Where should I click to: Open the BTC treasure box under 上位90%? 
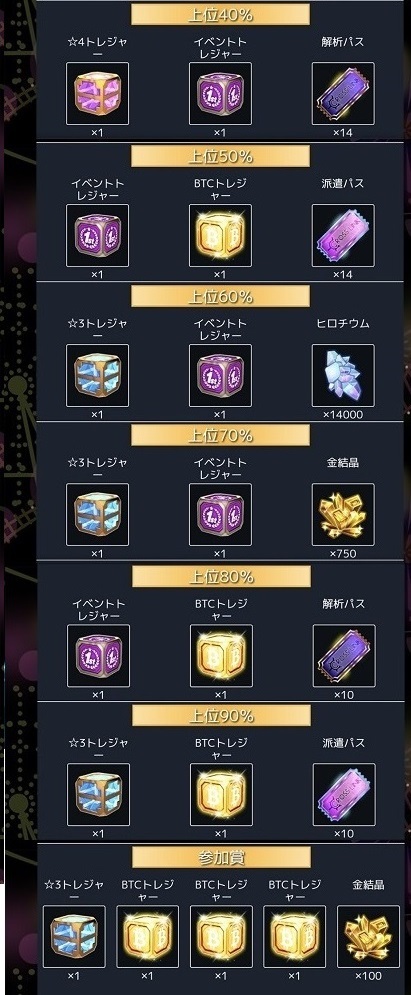click(221, 794)
